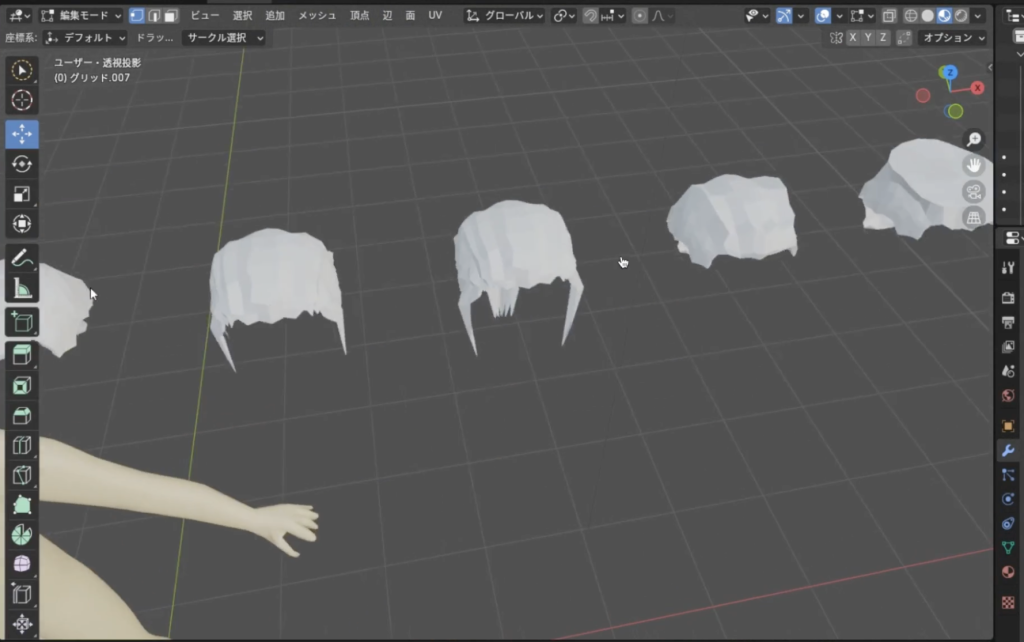This screenshot has width=1024, height=642.
Task: Open the 選択 menu
Action: point(242,16)
